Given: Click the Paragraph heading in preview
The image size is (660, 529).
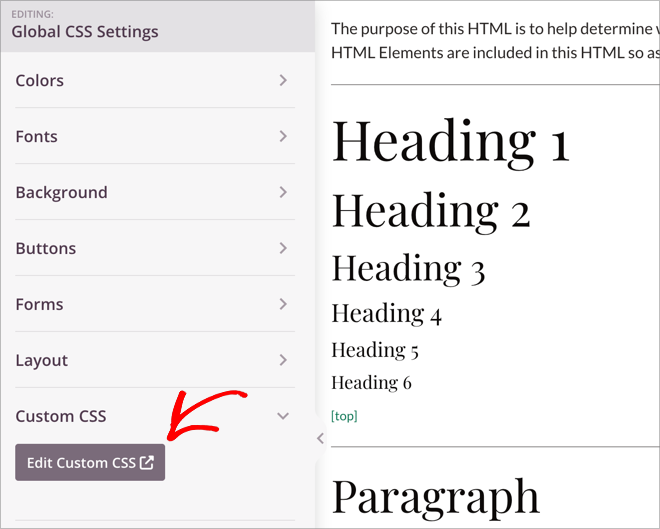Looking at the screenshot, I should pyautogui.click(x=435, y=496).
